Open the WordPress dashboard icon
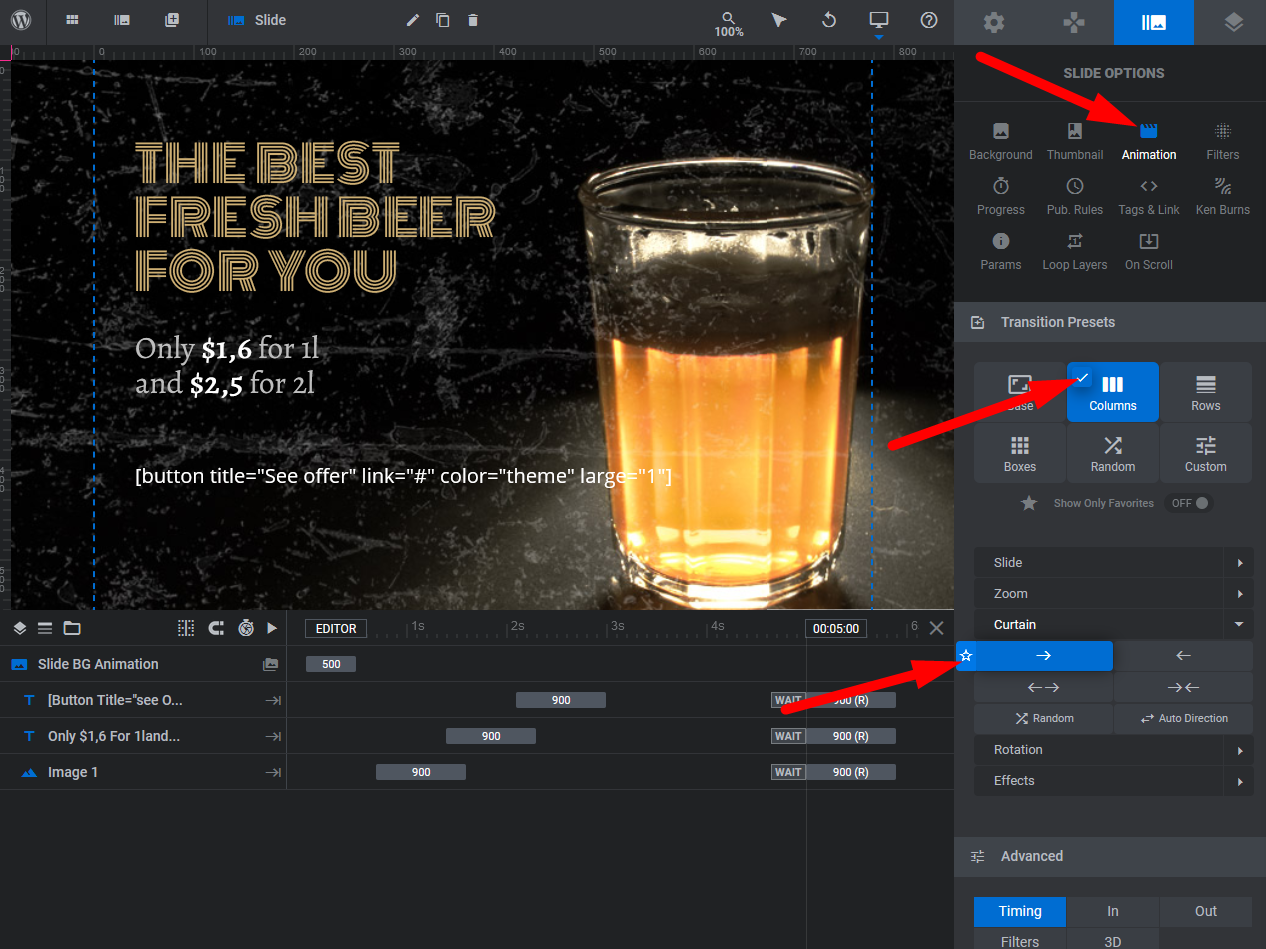This screenshot has width=1266, height=949. tap(22, 20)
